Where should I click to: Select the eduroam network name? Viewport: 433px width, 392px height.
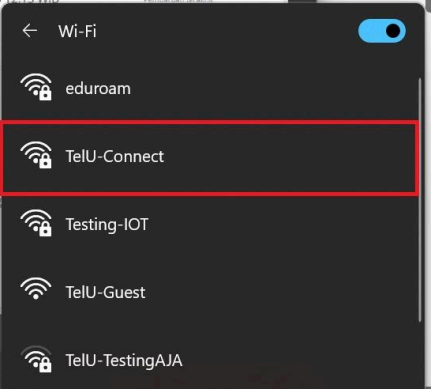98,89
